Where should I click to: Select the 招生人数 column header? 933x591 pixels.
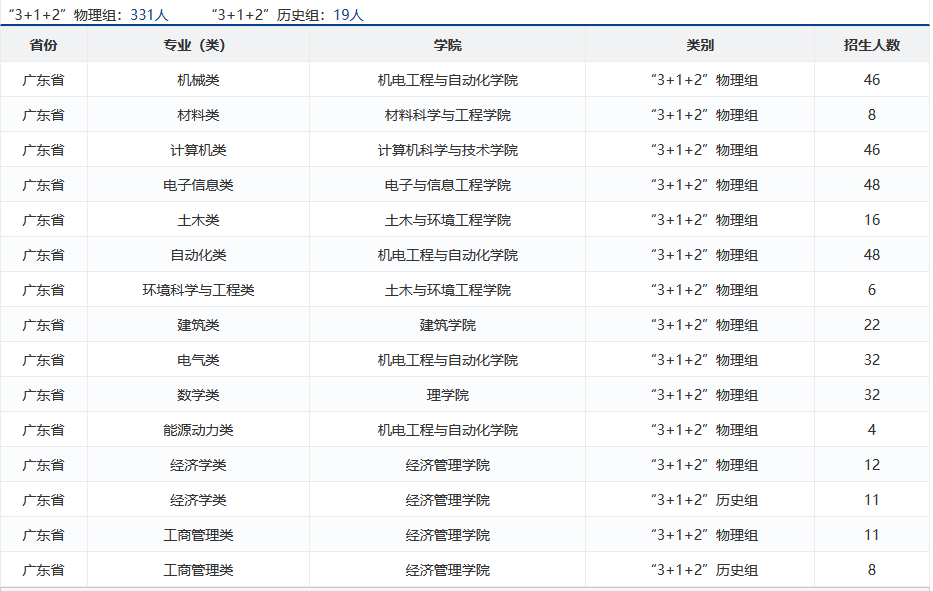[x=872, y=45]
